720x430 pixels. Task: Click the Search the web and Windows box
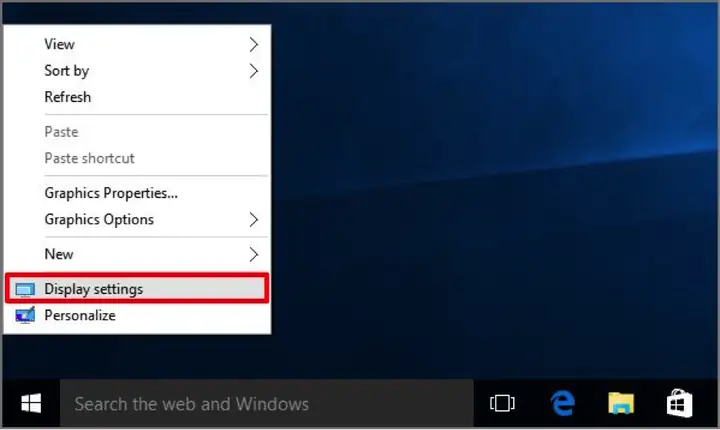coord(267,403)
